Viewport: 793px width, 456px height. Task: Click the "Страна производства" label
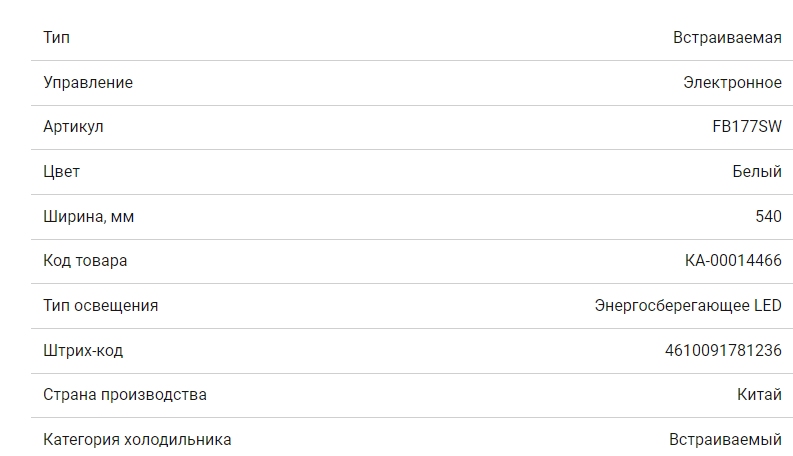click(125, 394)
